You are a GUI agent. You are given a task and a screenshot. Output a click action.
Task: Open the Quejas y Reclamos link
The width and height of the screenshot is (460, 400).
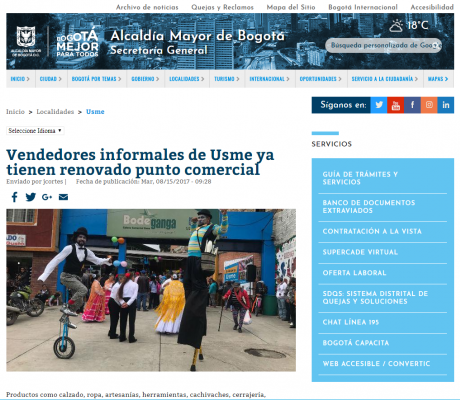pos(222,7)
